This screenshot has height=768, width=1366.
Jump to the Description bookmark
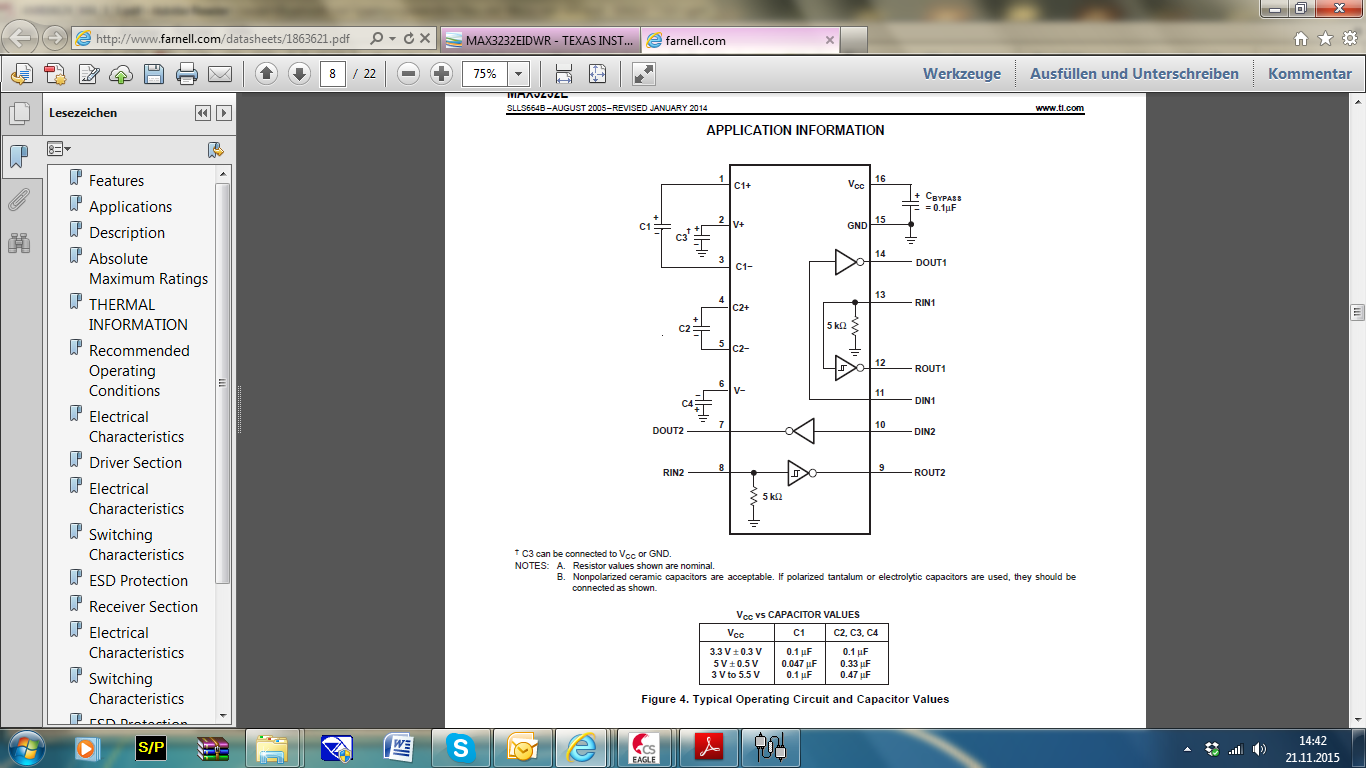click(x=127, y=233)
